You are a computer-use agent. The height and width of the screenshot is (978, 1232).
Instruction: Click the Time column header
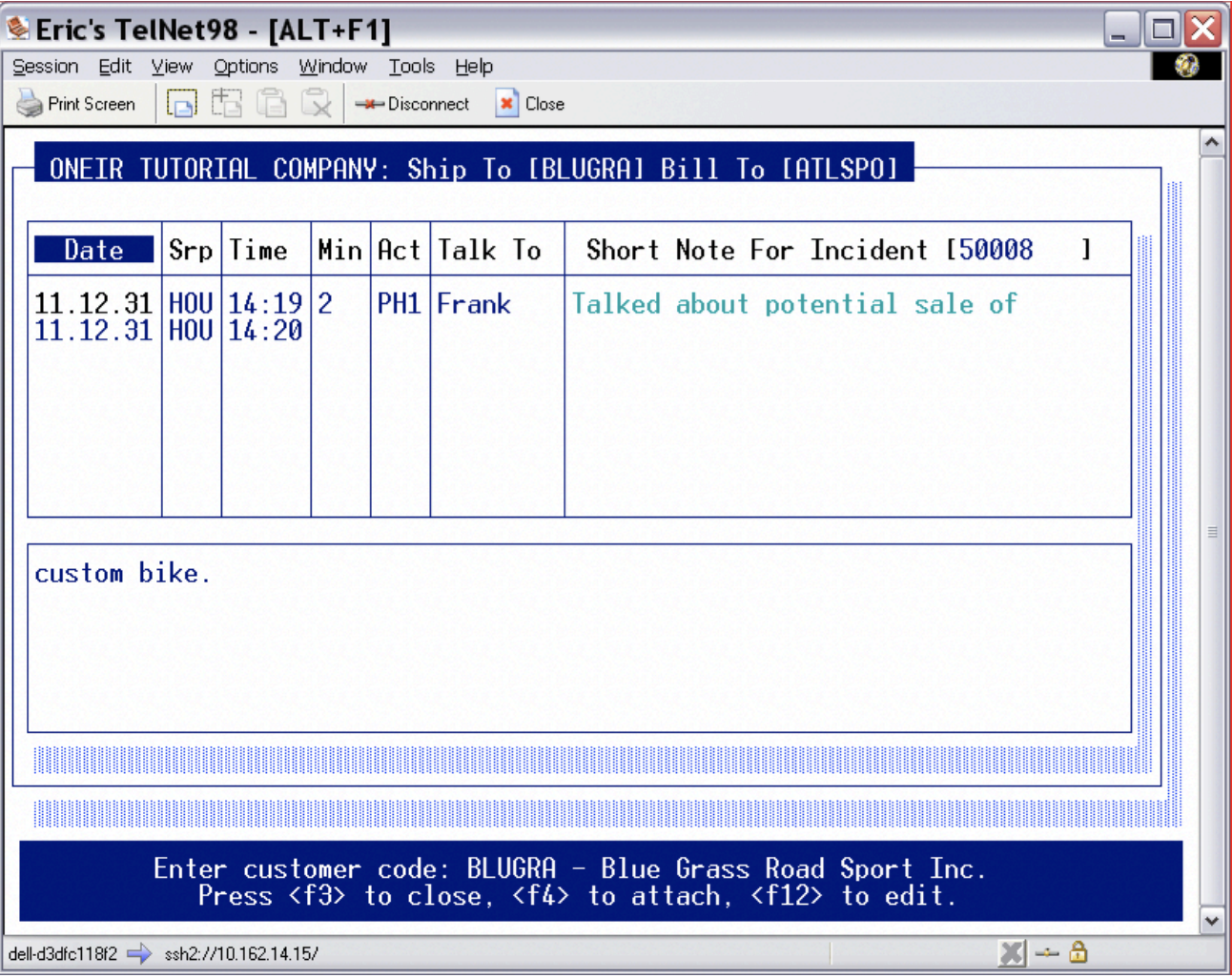257,250
